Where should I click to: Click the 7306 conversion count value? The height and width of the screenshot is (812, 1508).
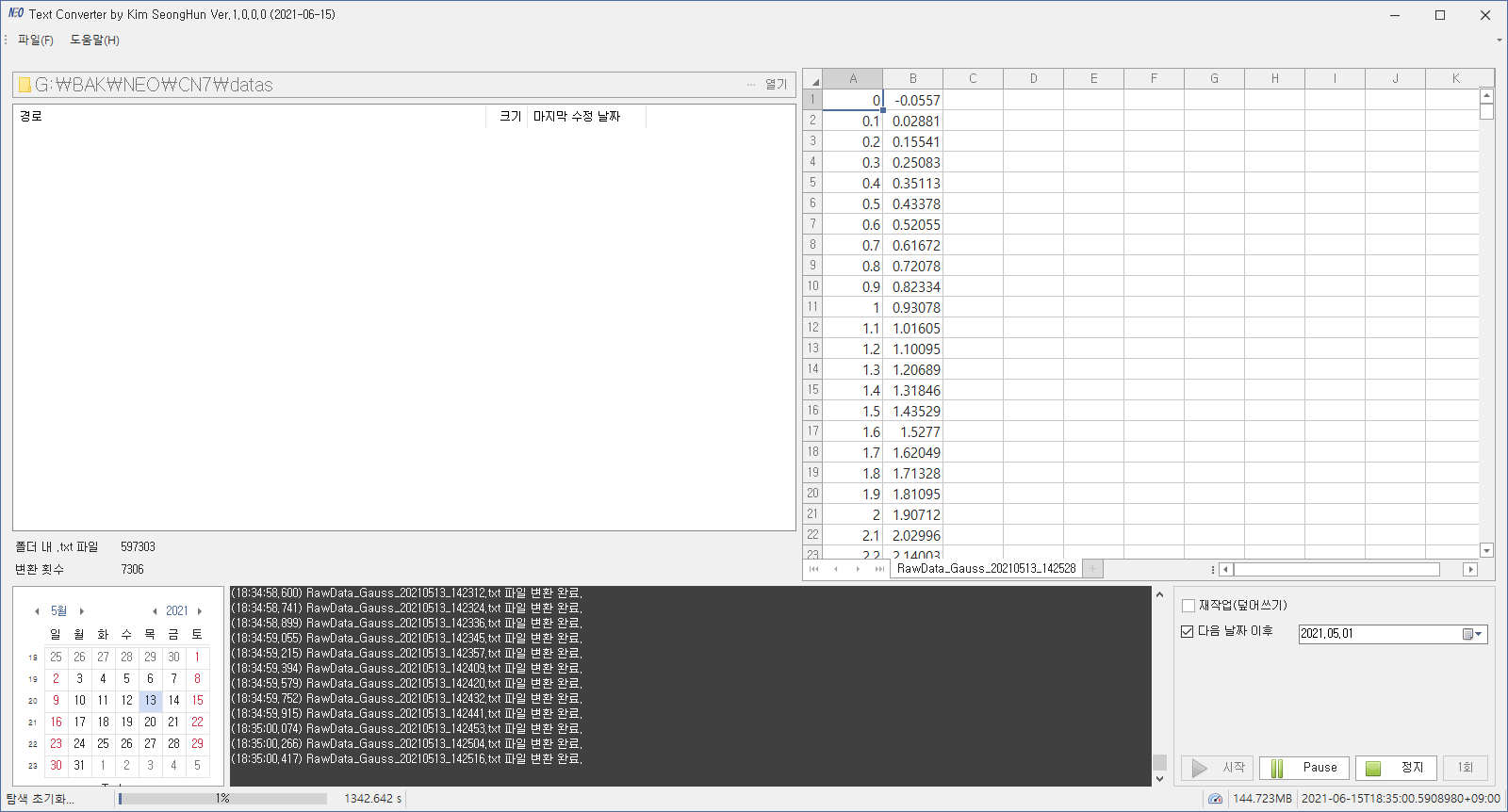pos(132,569)
